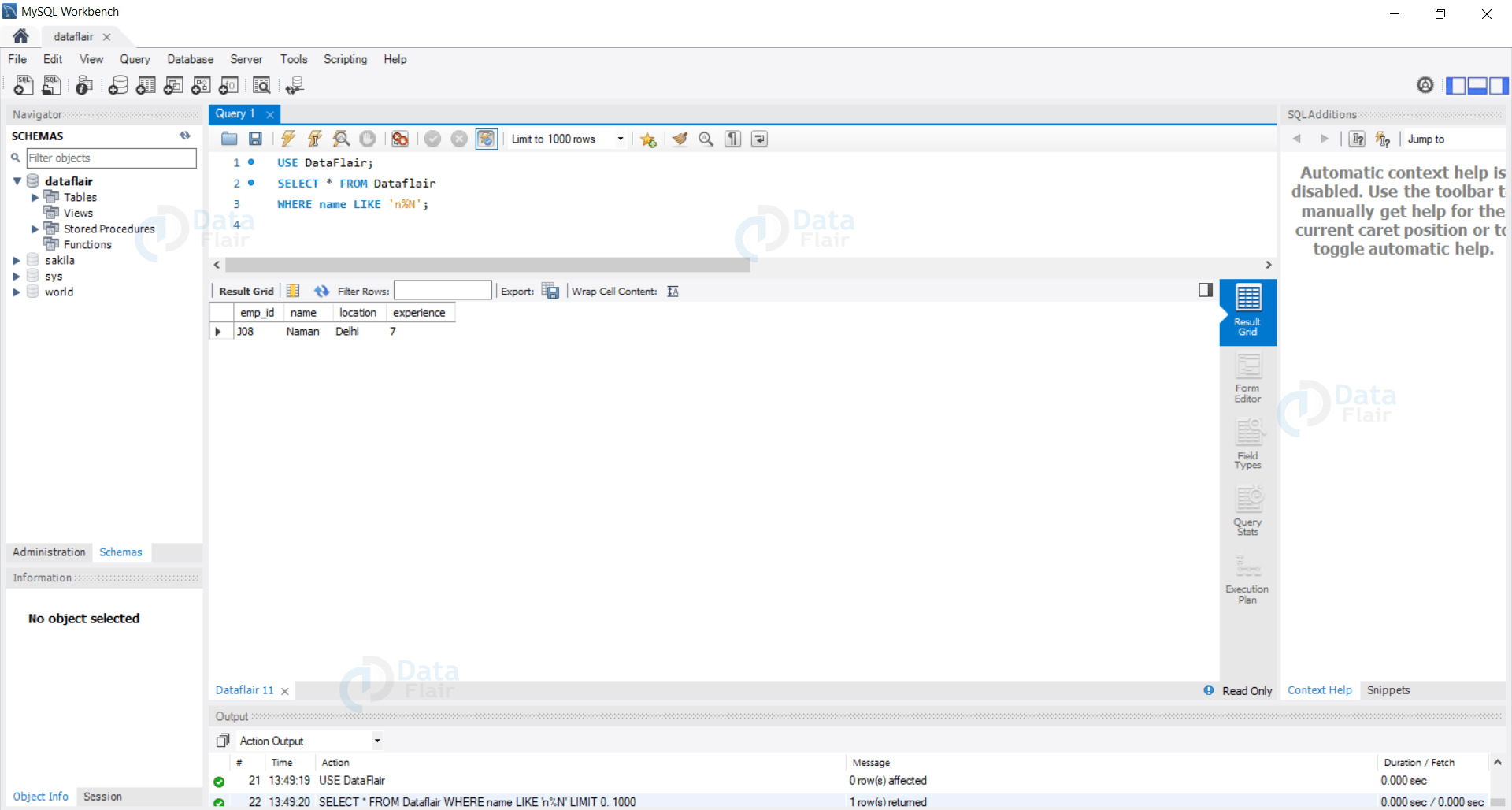Focus the Filter objects search field
Screen dimensions: 1512x810
click(111, 158)
